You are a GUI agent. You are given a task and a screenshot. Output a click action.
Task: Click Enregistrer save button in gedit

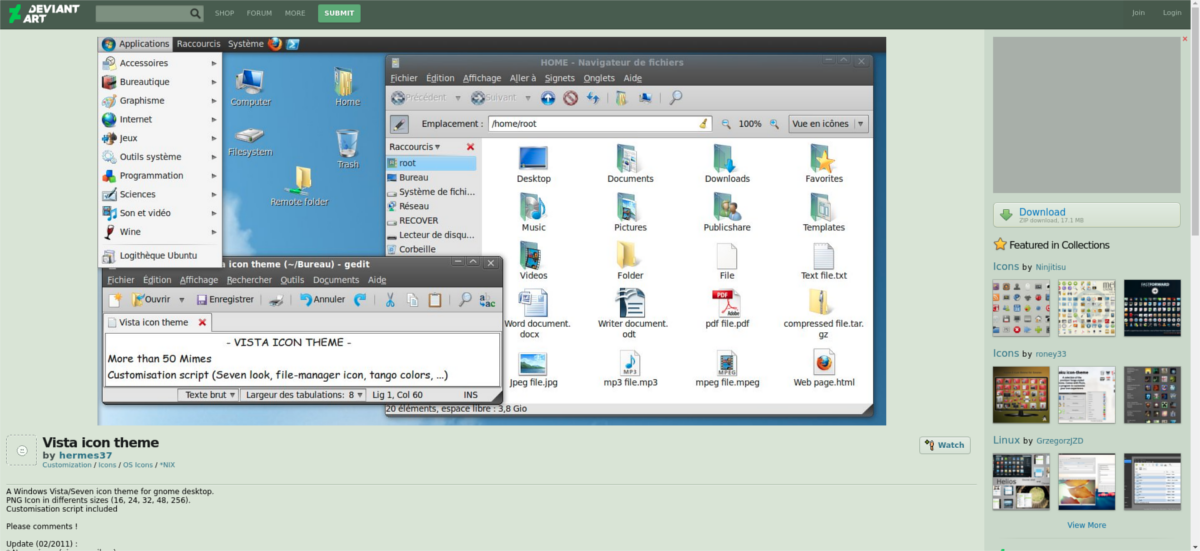225,299
